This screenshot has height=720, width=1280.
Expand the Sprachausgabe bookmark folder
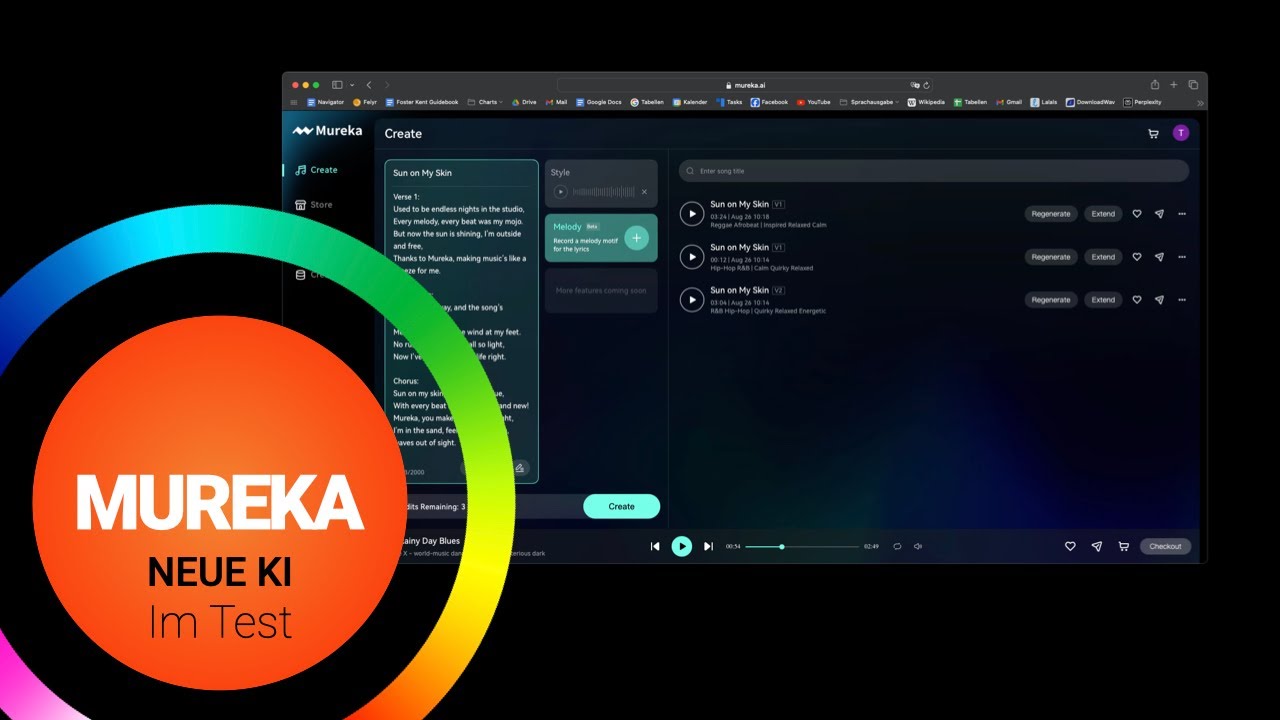coord(870,102)
